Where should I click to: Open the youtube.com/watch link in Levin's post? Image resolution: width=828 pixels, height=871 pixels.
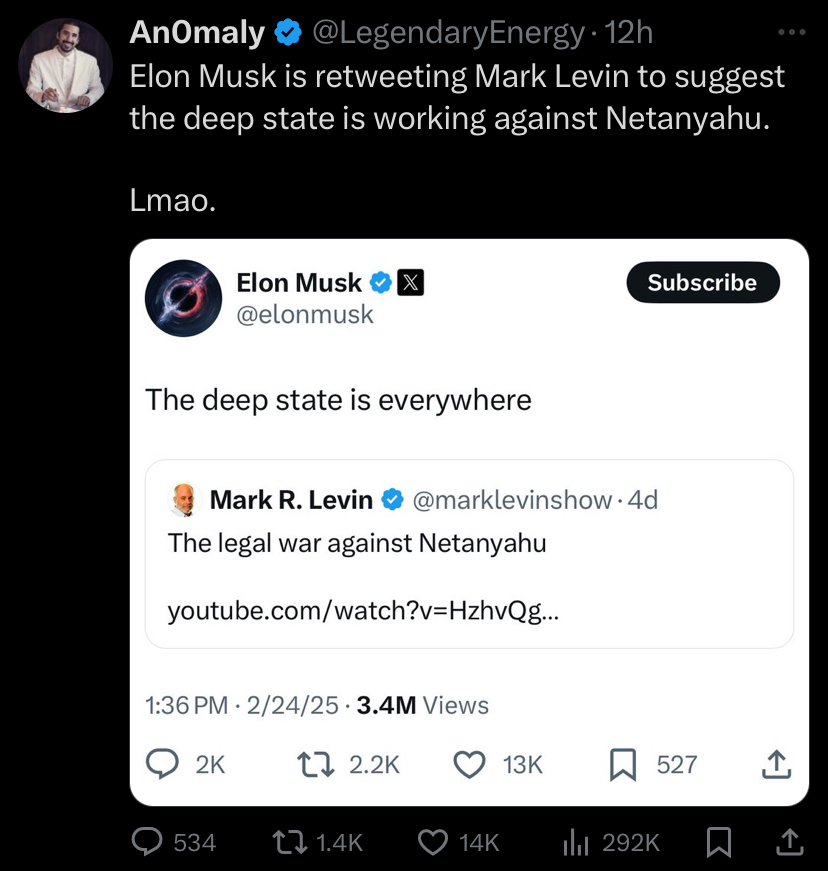363,610
